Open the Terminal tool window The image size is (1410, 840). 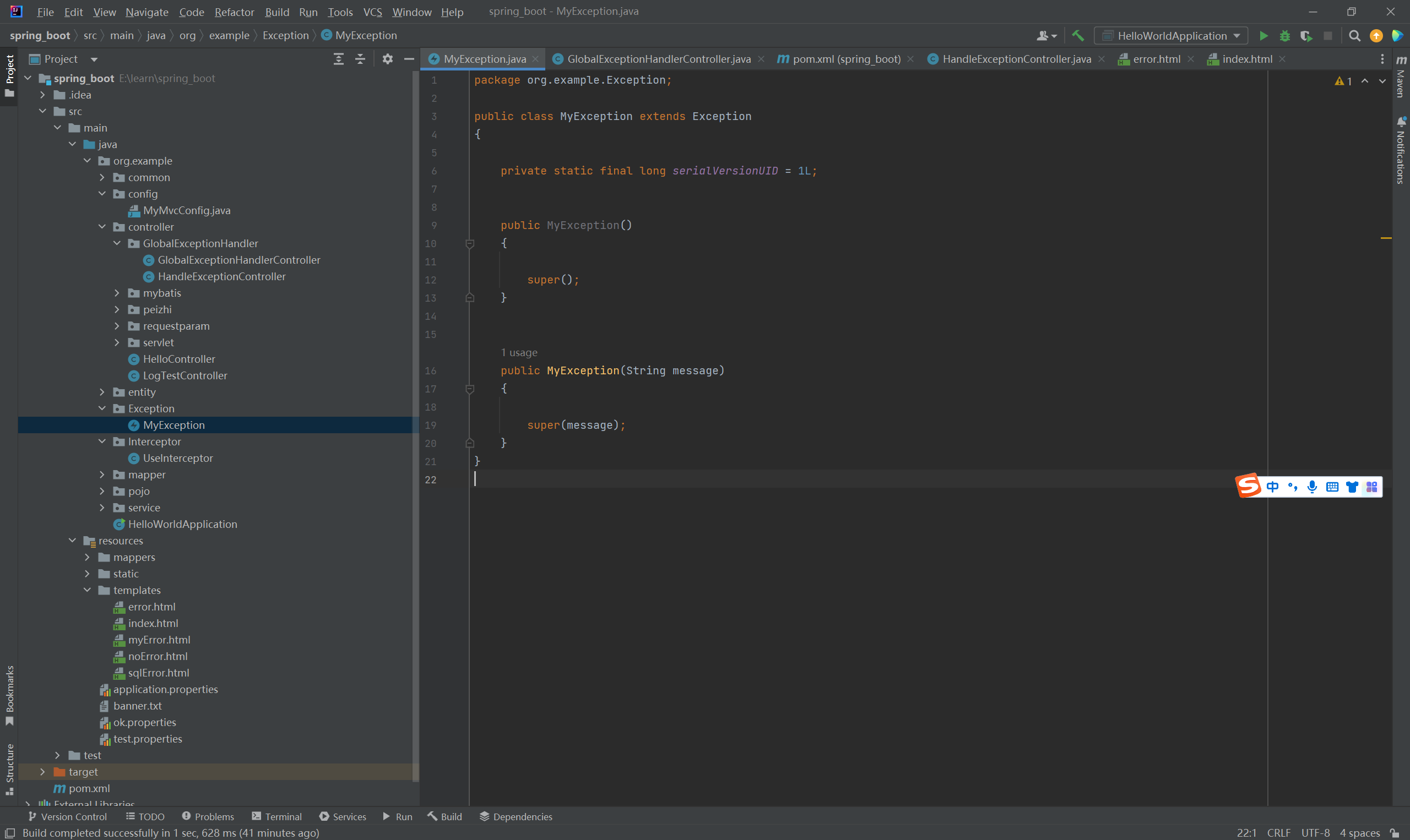277,816
